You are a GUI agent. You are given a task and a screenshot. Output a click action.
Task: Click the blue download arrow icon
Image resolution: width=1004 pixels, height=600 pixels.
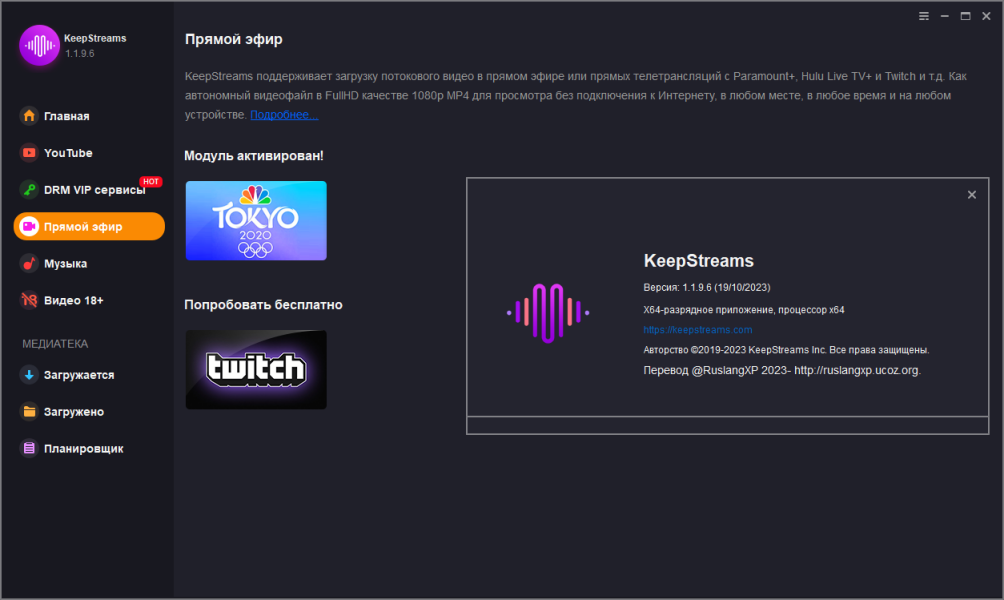29,375
